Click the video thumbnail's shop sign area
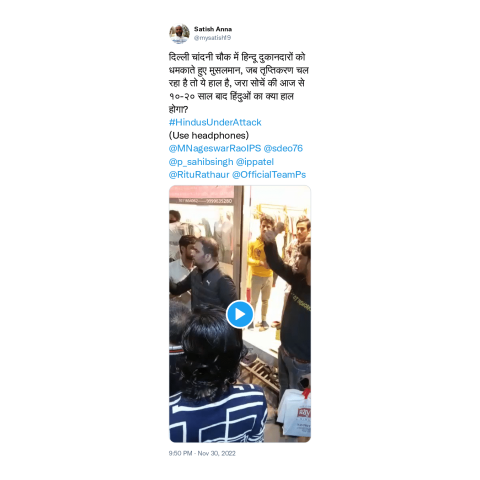 (x=201, y=194)
